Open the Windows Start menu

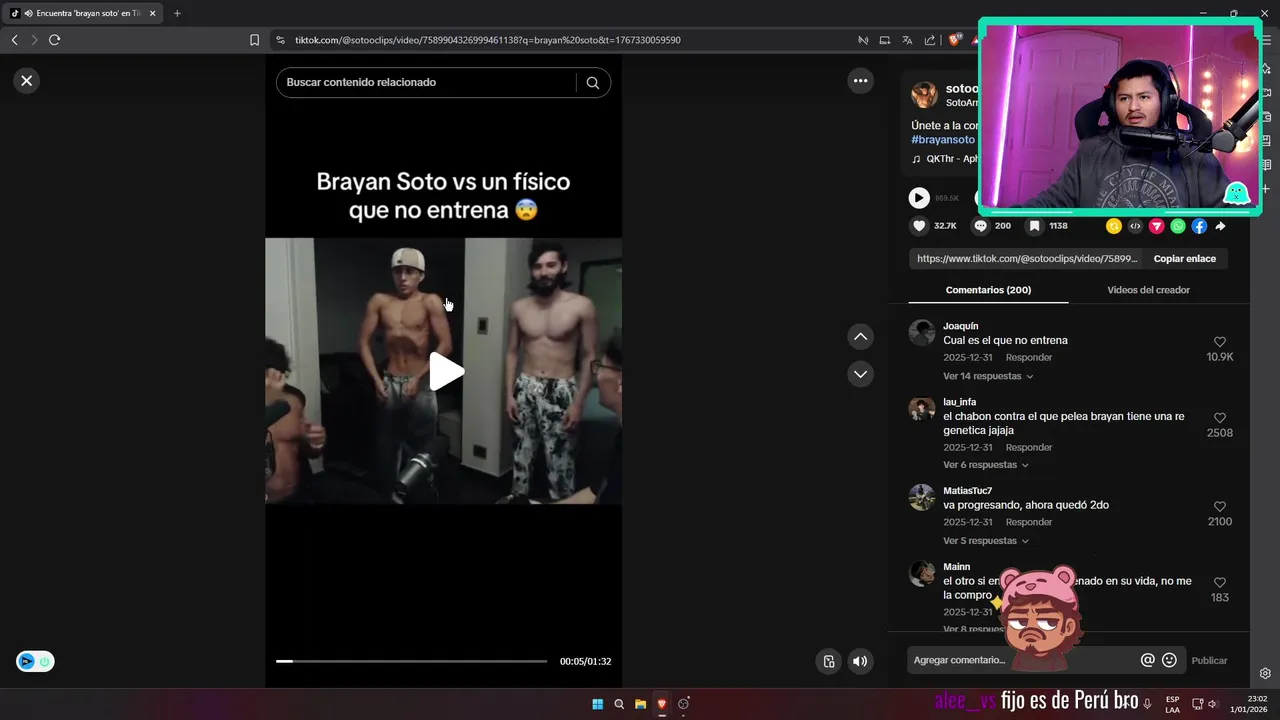597,704
